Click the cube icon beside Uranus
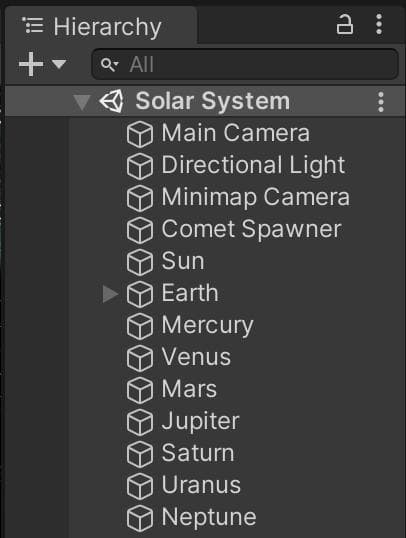Screen dimensions: 406x538 click(140, 487)
